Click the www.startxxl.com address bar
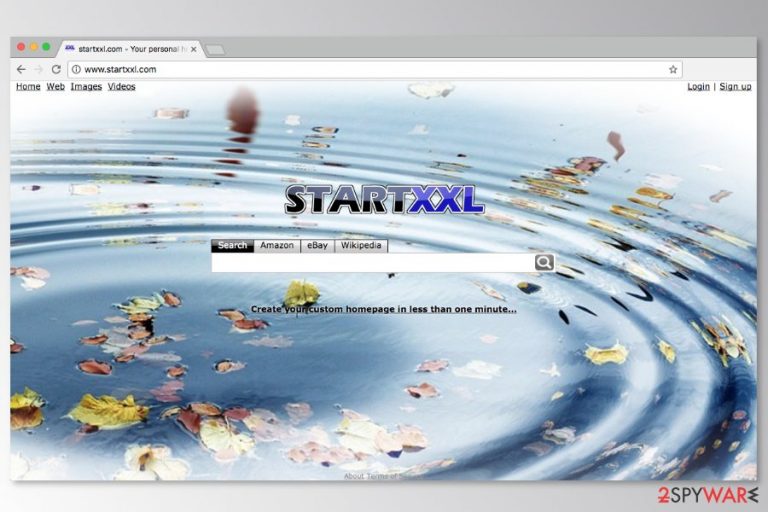The image size is (768, 512). click(x=375, y=70)
